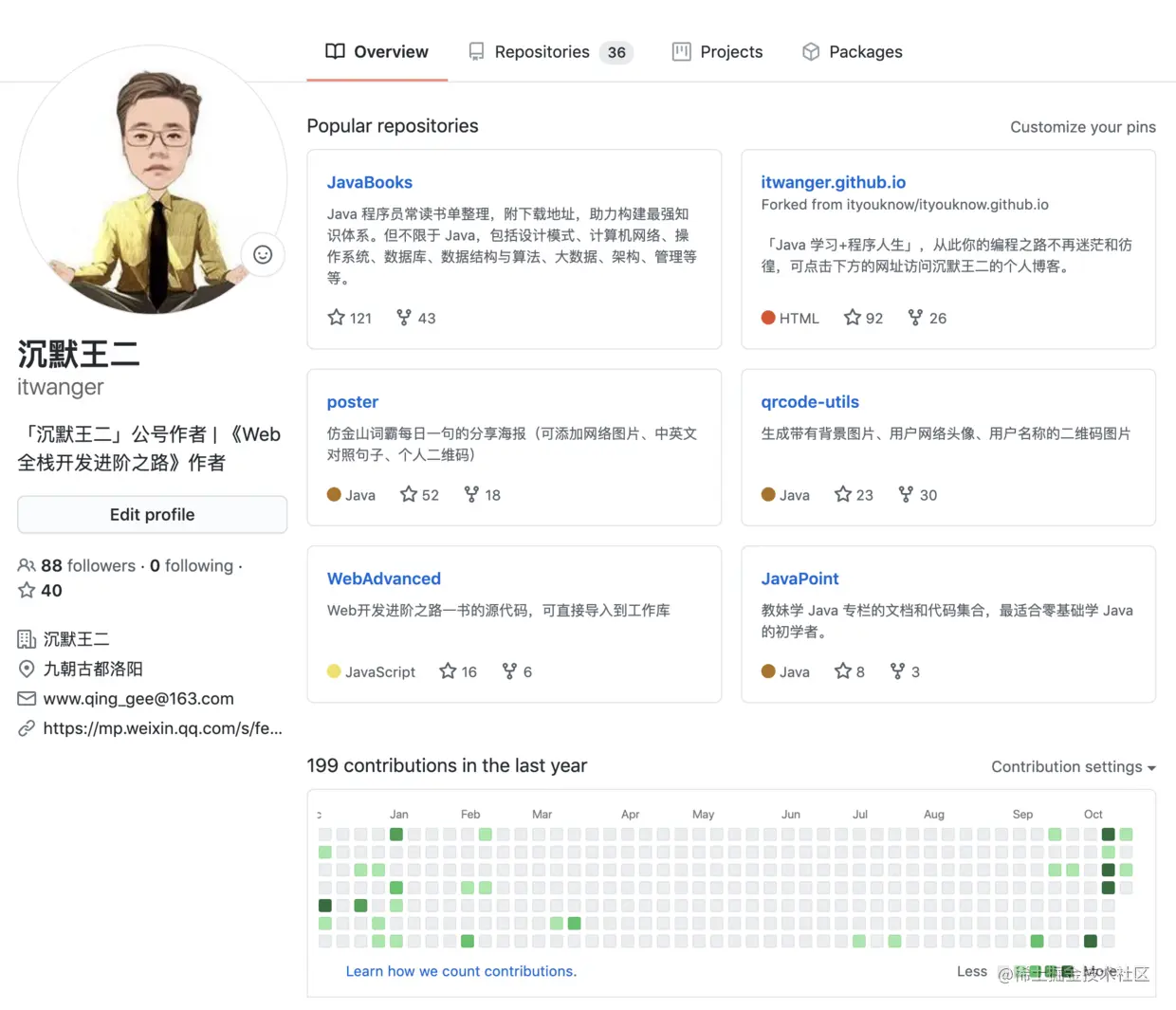1176x1010 pixels.
Task: Click the Packages box icon
Action: tap(811, 52)
